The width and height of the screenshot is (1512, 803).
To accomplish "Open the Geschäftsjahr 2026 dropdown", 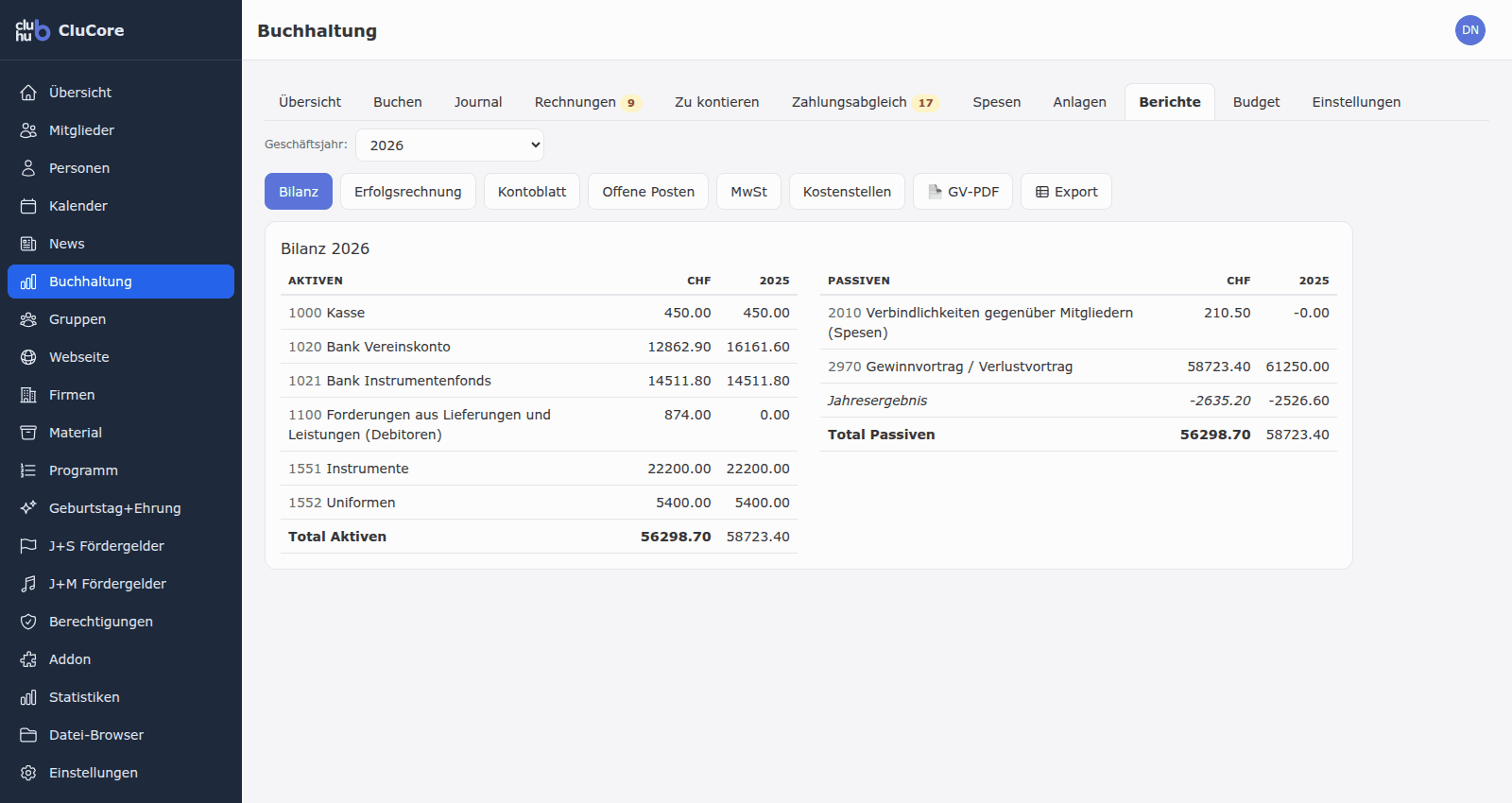I will tap(450, 145).
